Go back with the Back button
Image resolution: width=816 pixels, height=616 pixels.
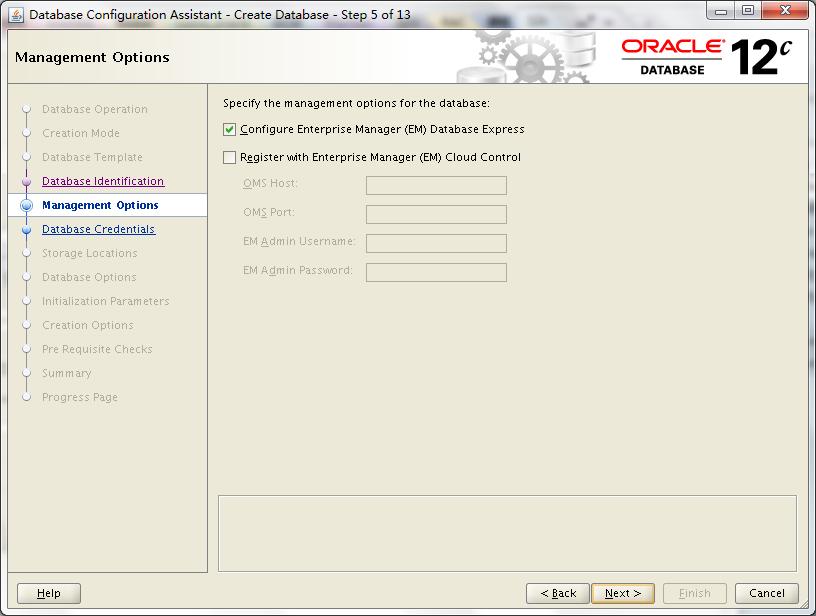tap(558, 593)
